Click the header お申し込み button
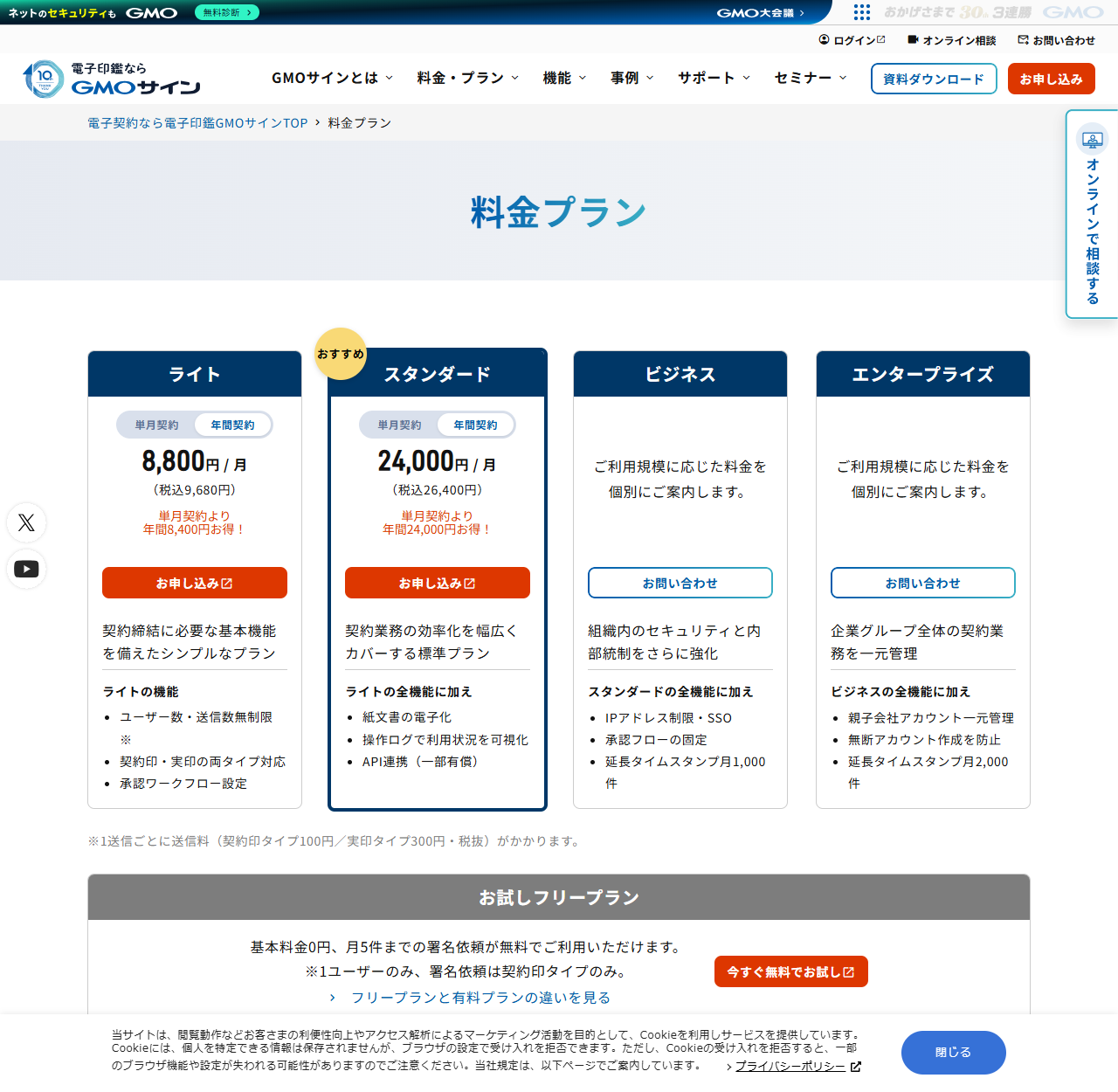 (x=1052, y=79)
